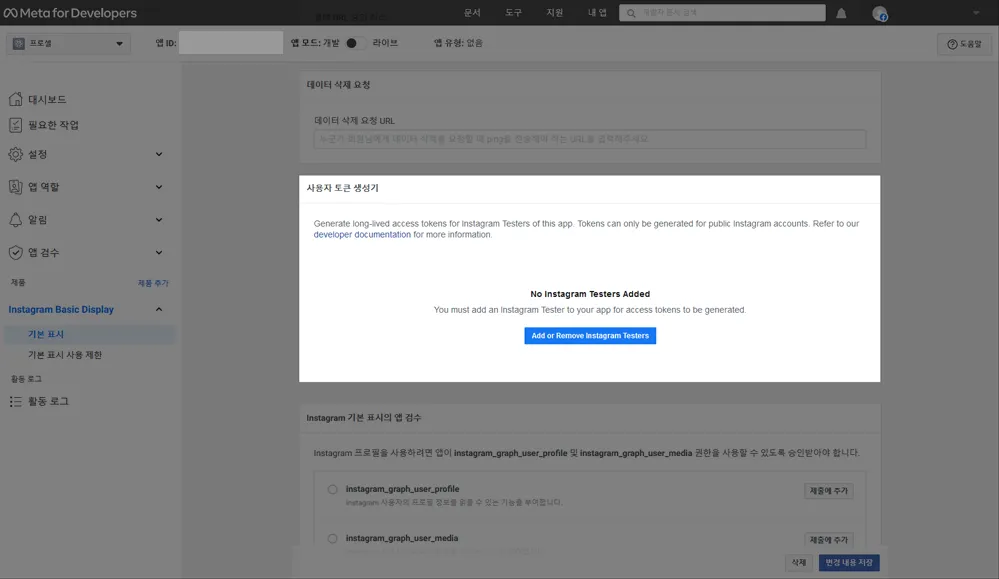Image resolution: width=999 pixels, height=579 pixels.
Task: Click 제출에 추가 for instagram_graph_user_media
Action: (x=828, y=540)
